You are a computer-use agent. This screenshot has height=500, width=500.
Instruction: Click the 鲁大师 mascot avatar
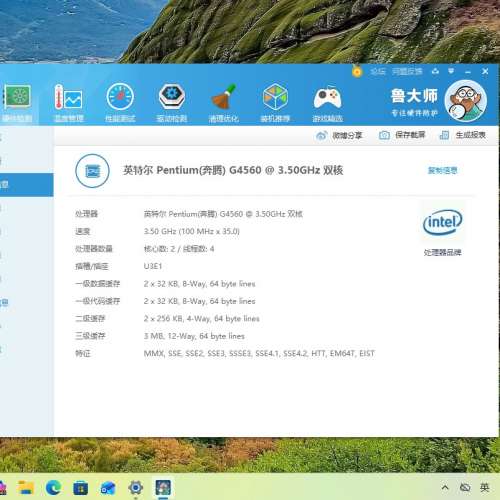(x=466, y=101)
